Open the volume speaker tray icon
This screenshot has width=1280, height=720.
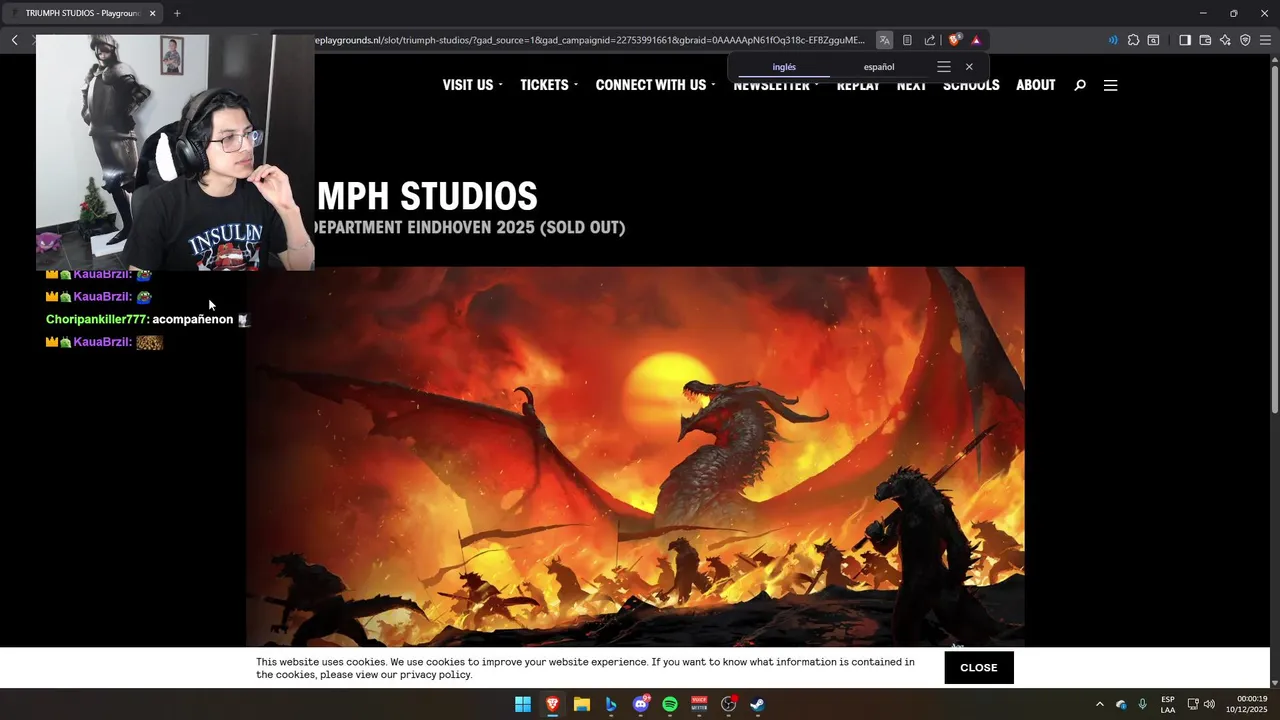[1210, 704]
